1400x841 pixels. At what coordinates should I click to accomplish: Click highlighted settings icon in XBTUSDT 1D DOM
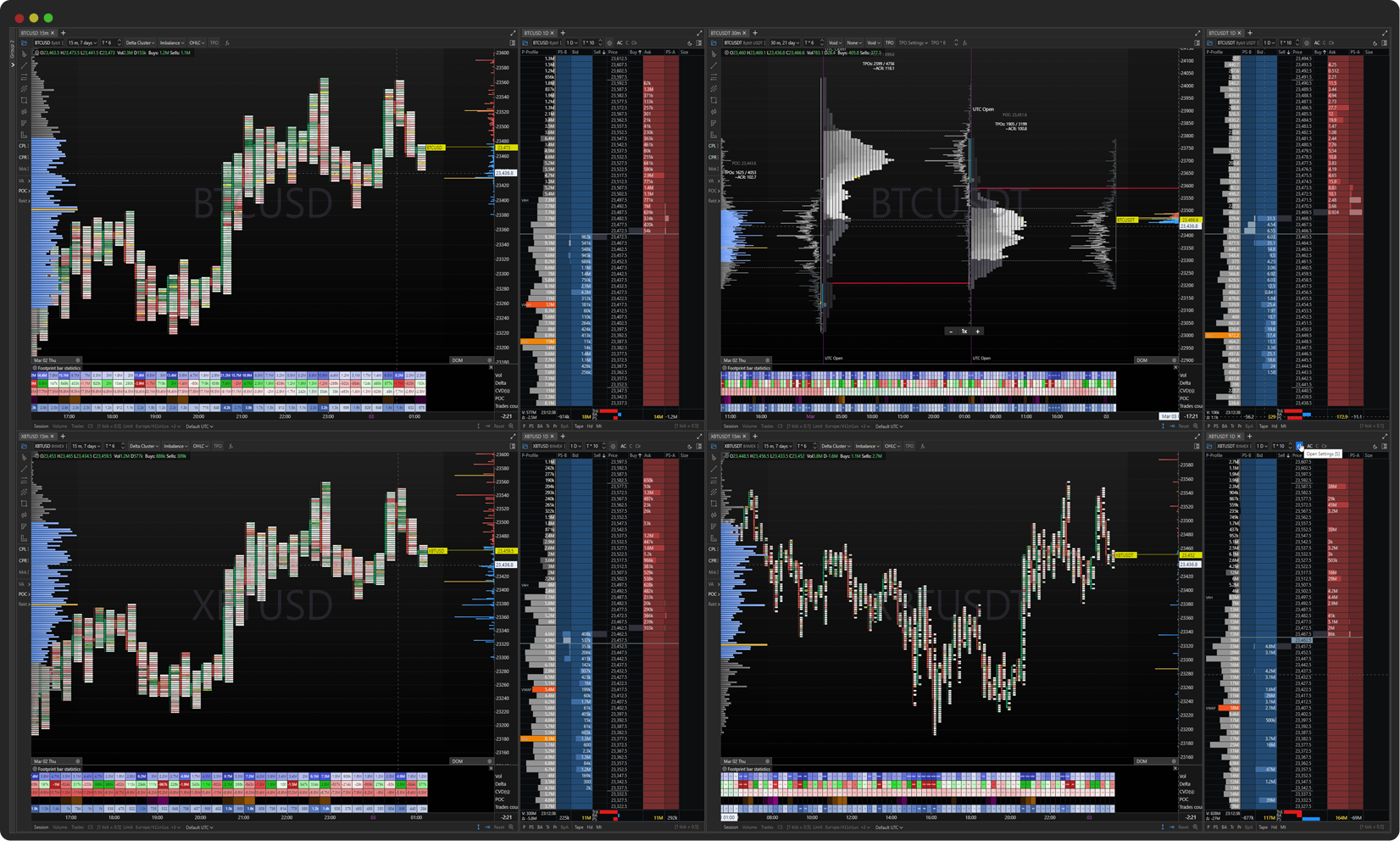click(1299, 446)
